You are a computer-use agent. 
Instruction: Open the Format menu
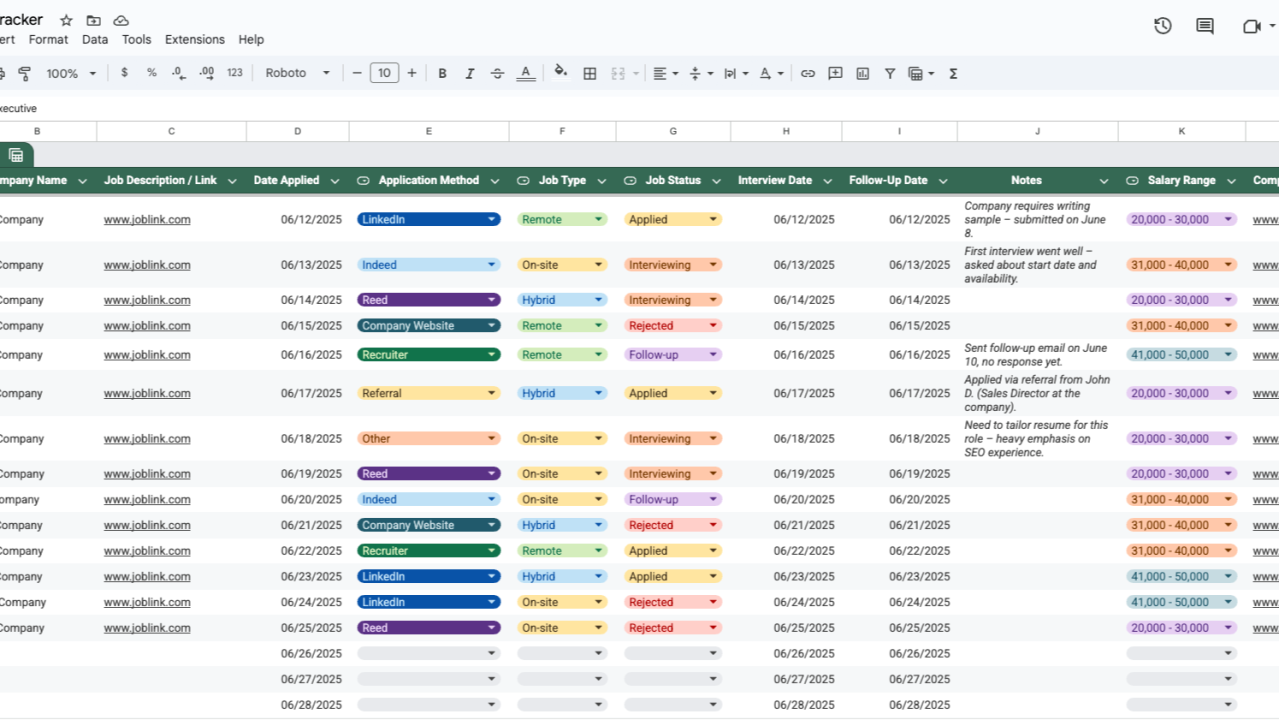[x=48, y=40]
